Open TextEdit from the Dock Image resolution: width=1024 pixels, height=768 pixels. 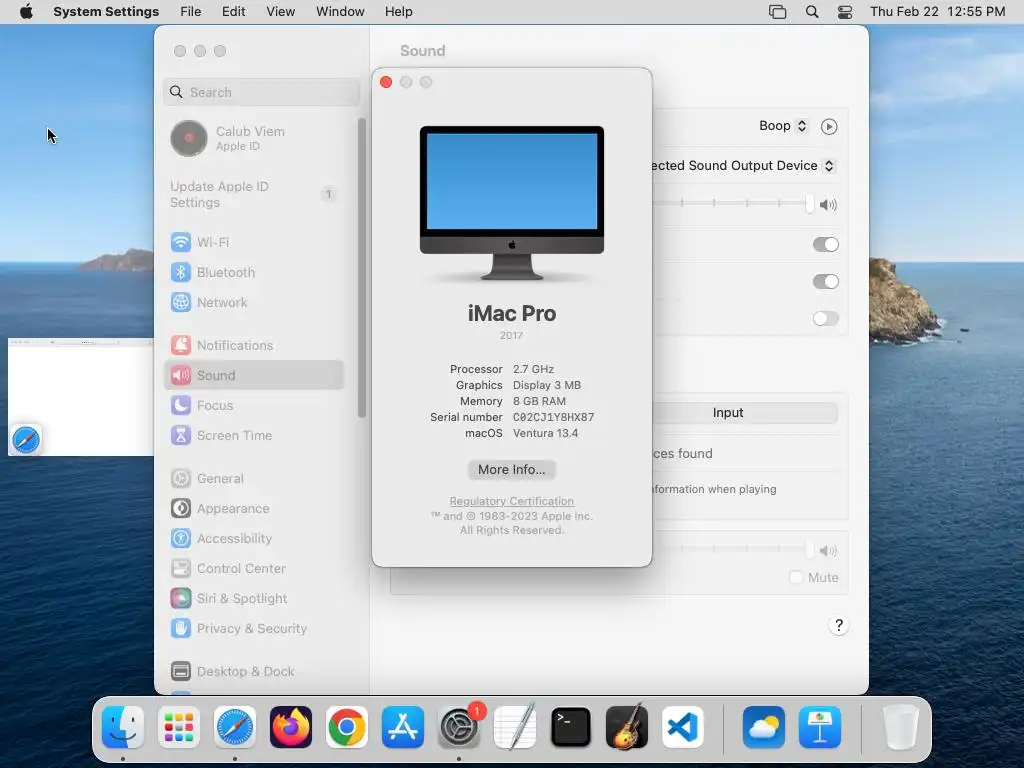tap(515, 727)
